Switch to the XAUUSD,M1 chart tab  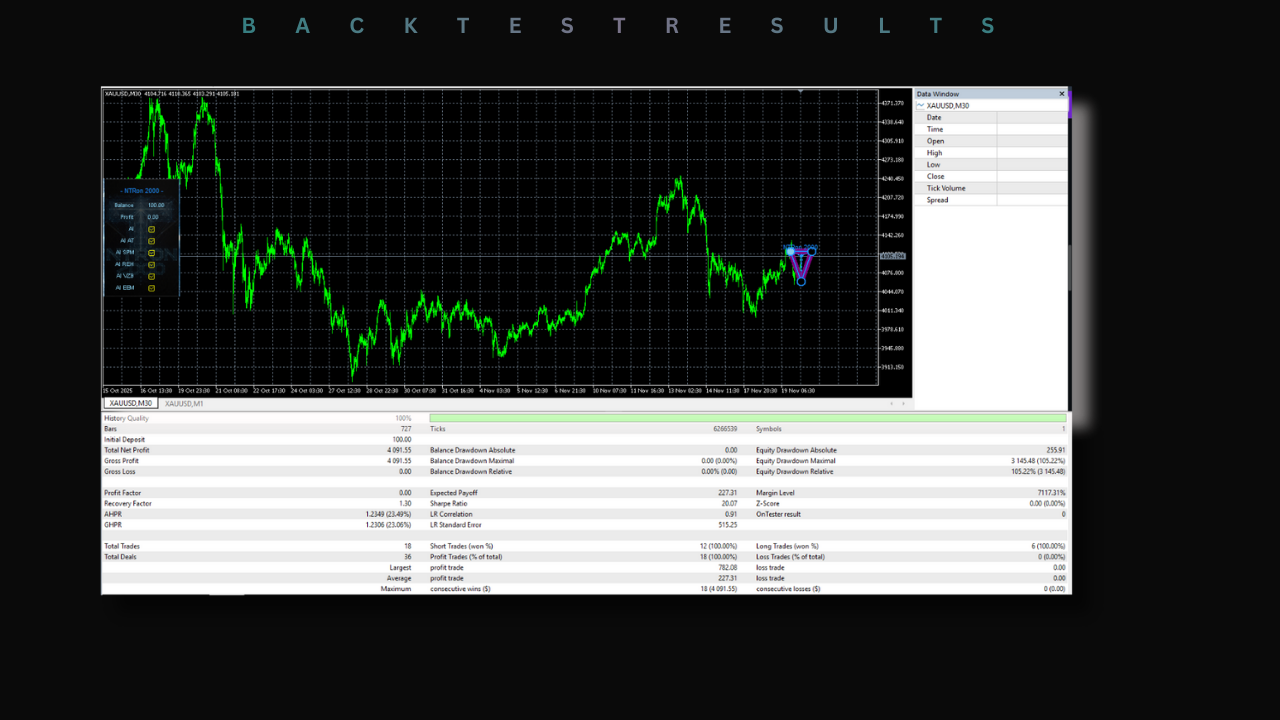pyautogui.click(x=184, y=404)
